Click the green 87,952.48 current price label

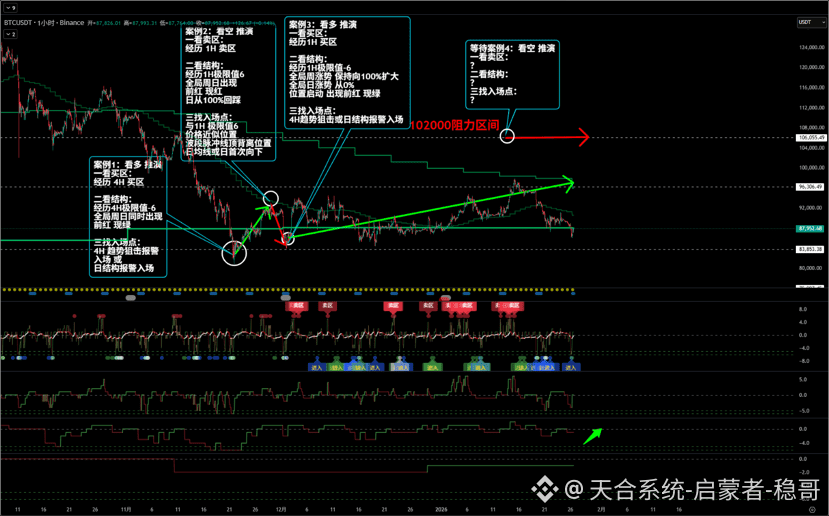810,228
